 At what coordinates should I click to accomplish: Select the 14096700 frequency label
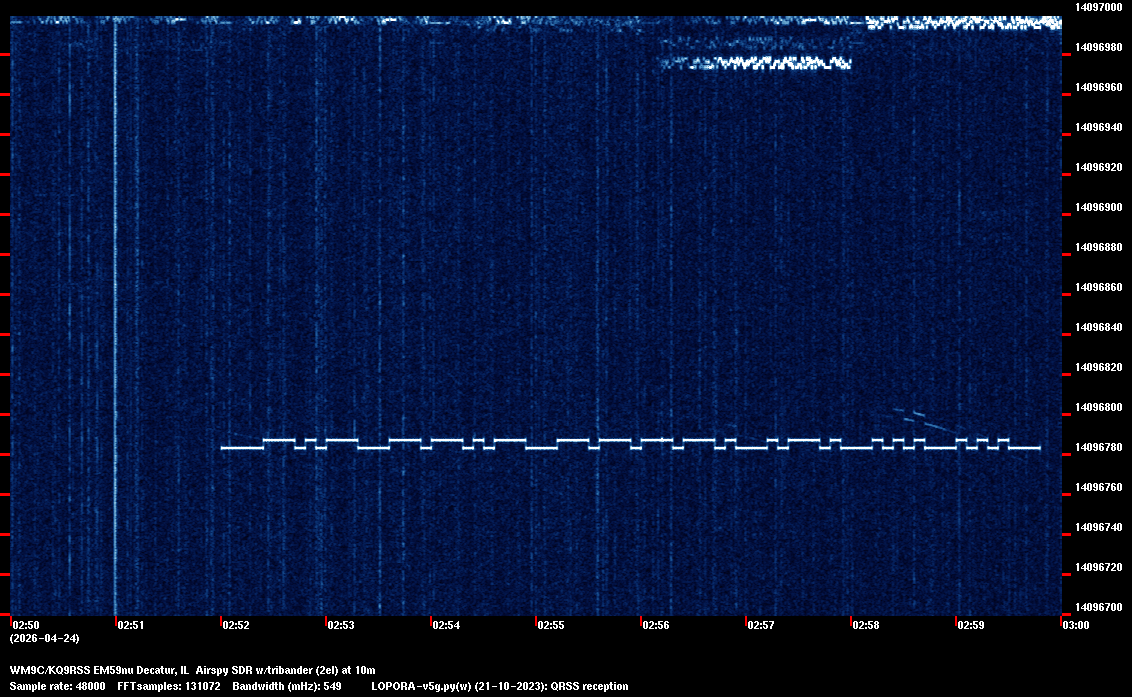coord(1098,607)
